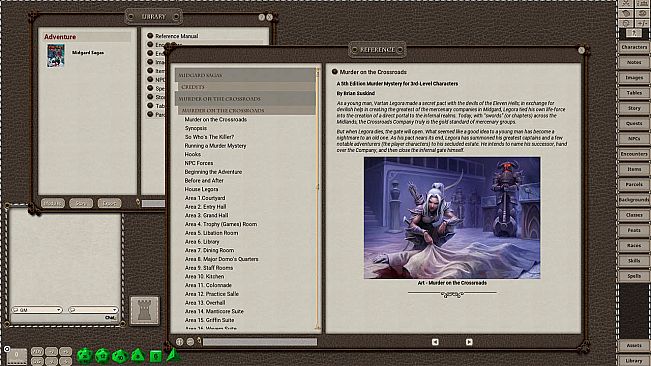Click the Murder on the Crossroads artwork
This screenshot has height=366, width=651.
(x=452, y=218)
